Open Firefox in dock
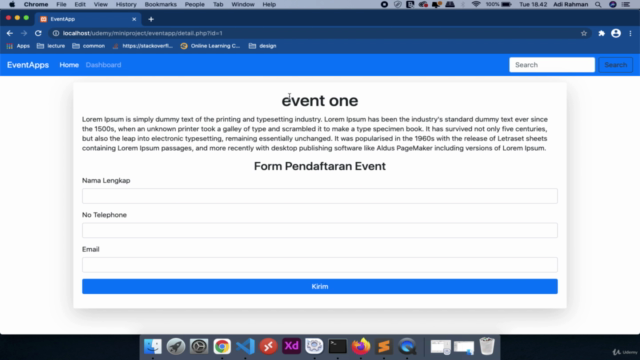The height and width of the screenshot is (360, 640). point(361,347)
